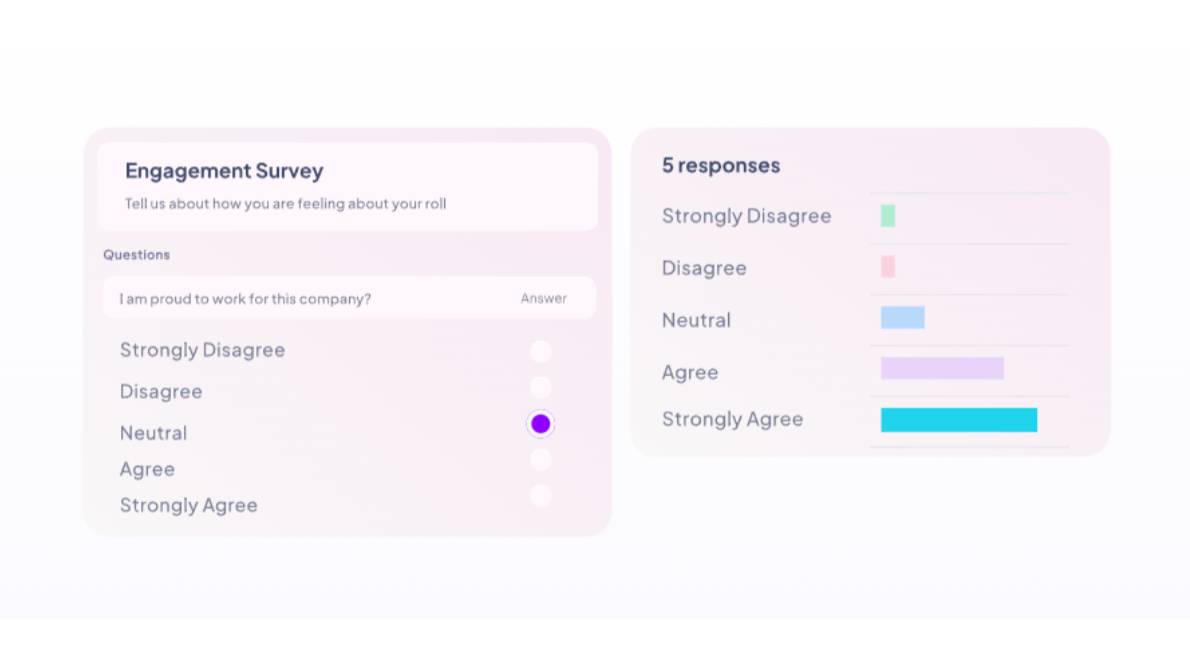Click the green Strongly Disagree result bar
1190x669 pixels.
[x=888, y=216]
